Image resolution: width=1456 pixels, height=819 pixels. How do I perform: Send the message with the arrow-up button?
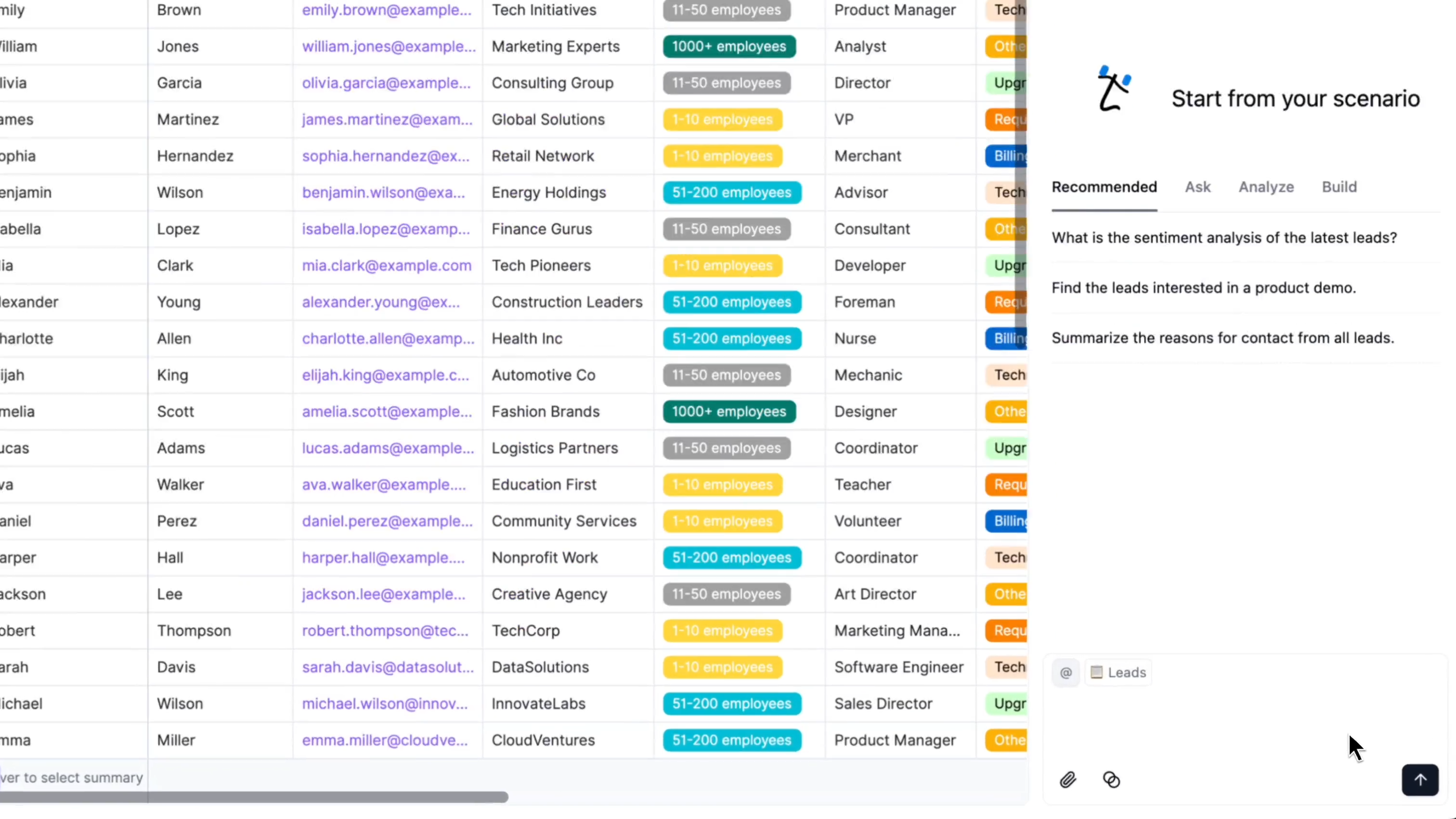click(1419, 780)
